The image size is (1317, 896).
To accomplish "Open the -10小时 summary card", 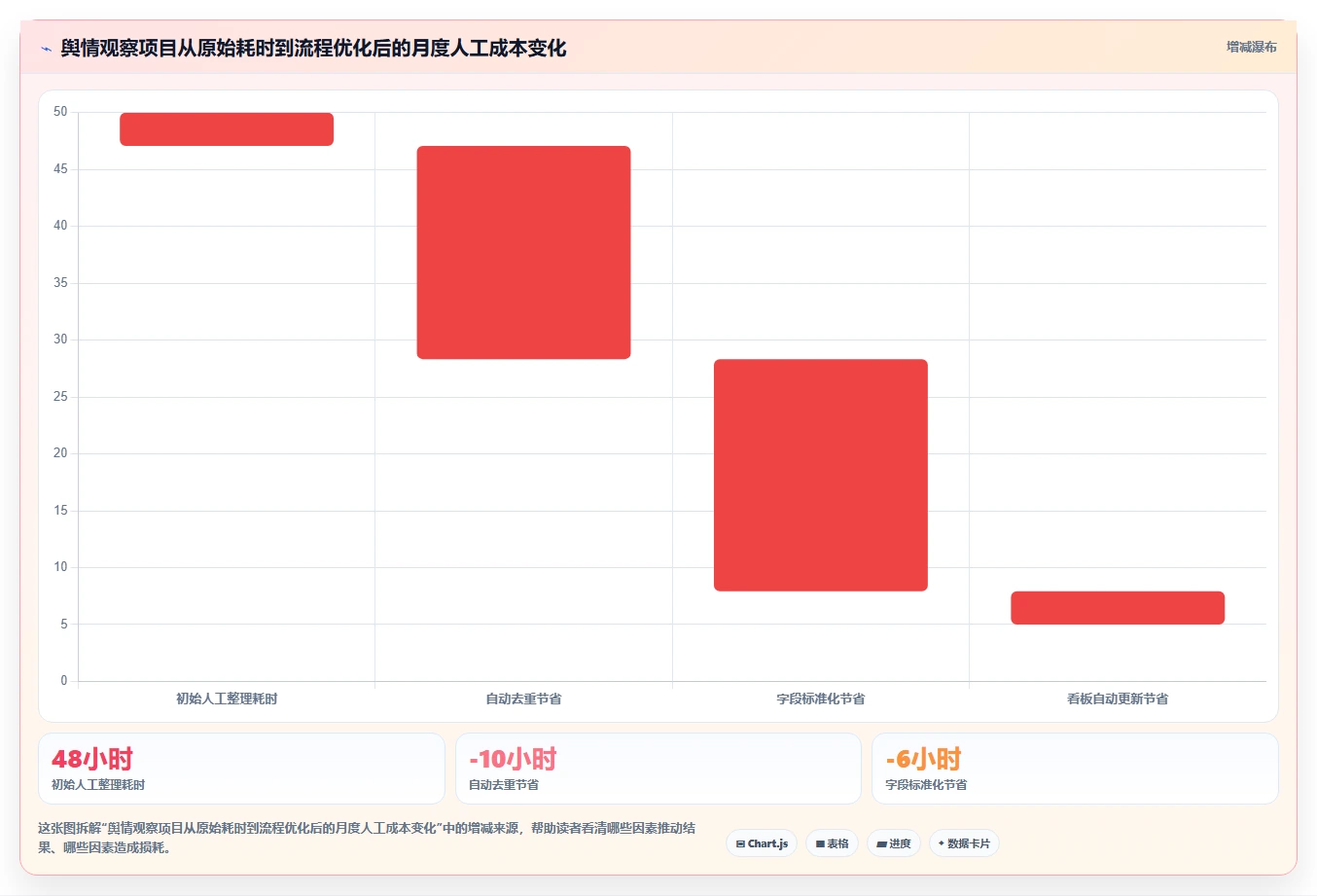I will (x=658, y=769).
